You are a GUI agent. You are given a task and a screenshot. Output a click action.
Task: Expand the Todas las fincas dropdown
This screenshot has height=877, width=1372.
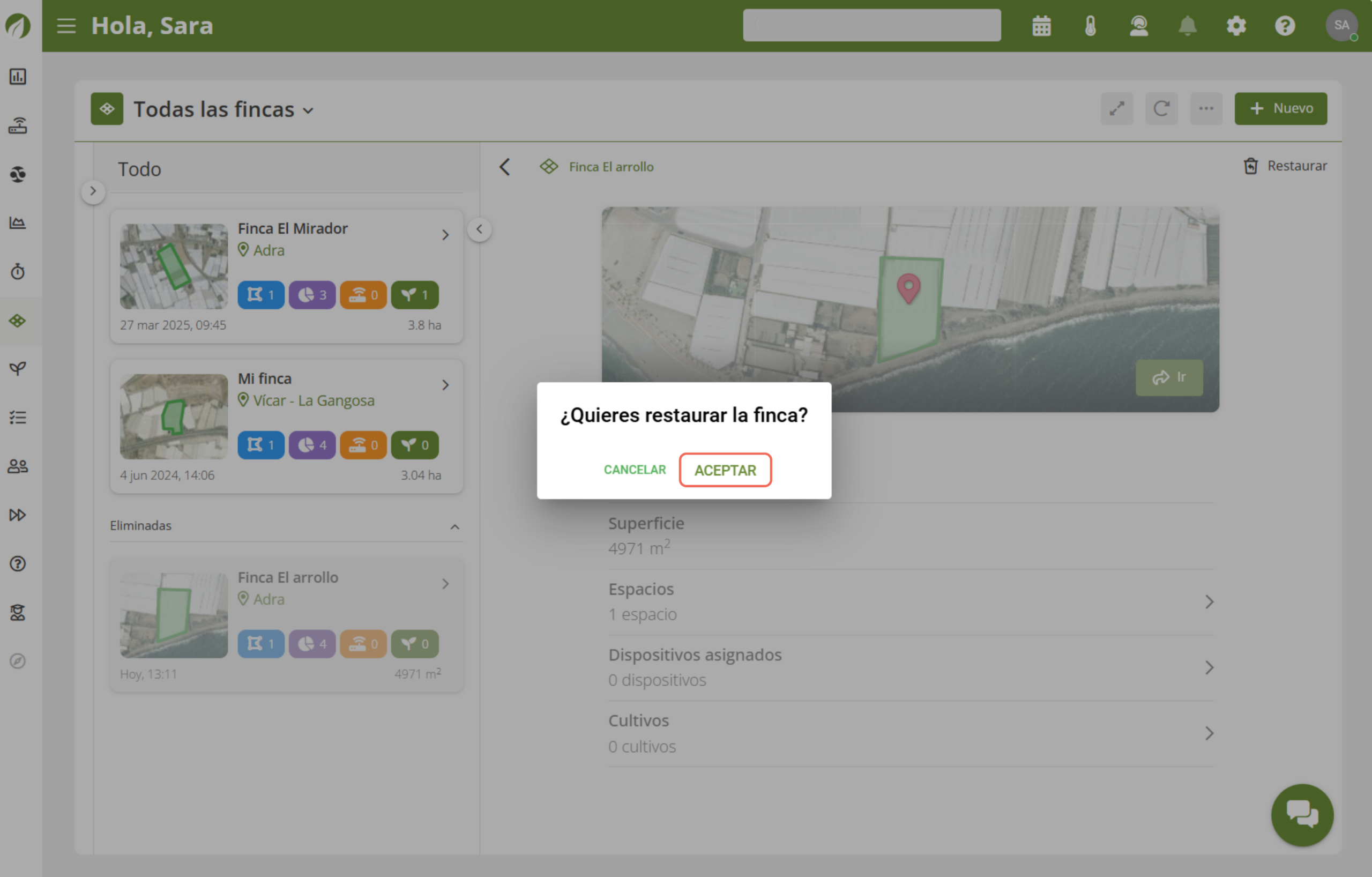(x=308, y=110)
